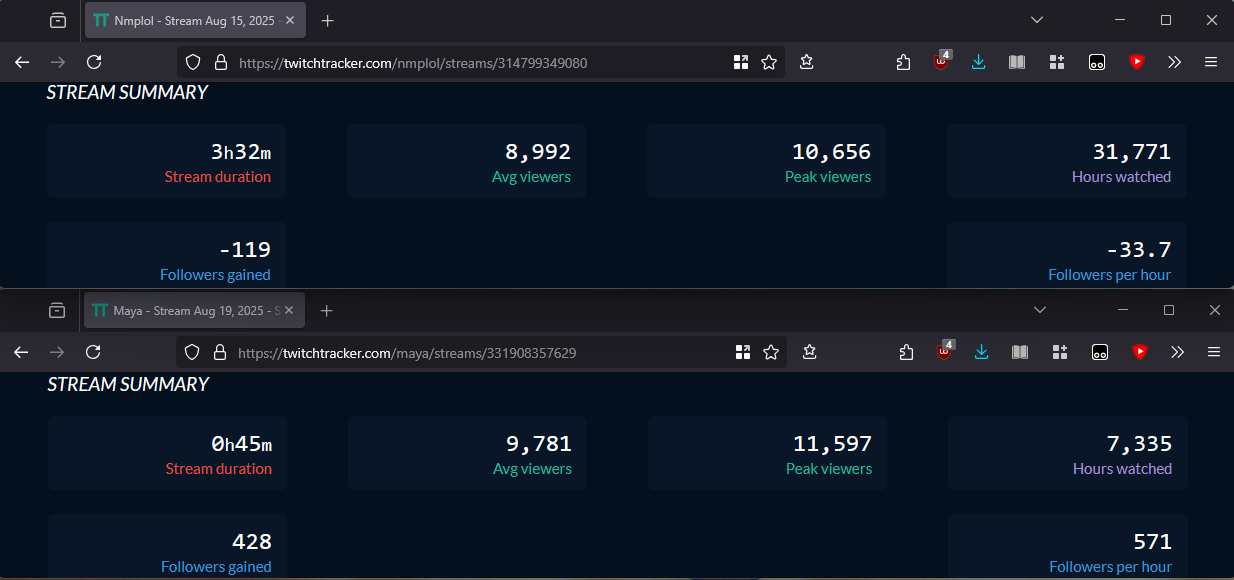This screenshot has height=580, width=1234.
Task: Show downloads in Maya window
Action: click(x=982, y=352)
